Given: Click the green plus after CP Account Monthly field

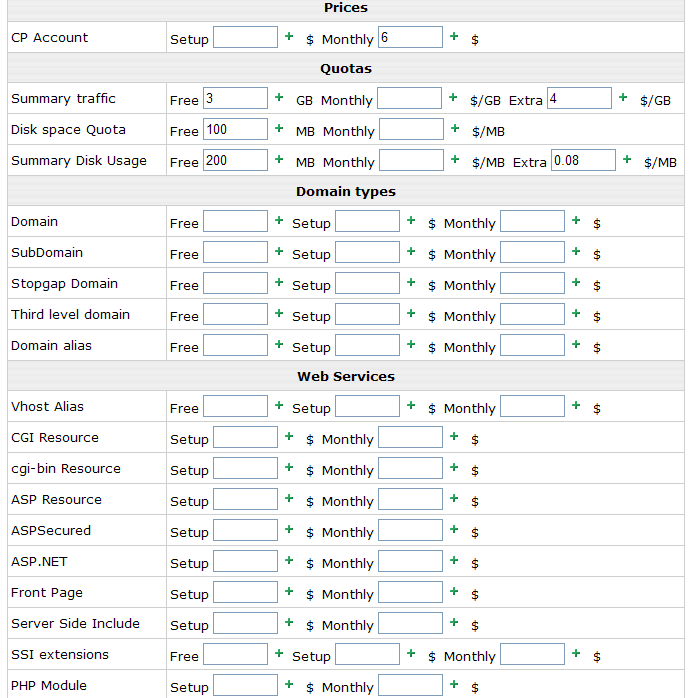Looking at the screenshot, I should 454,36.
